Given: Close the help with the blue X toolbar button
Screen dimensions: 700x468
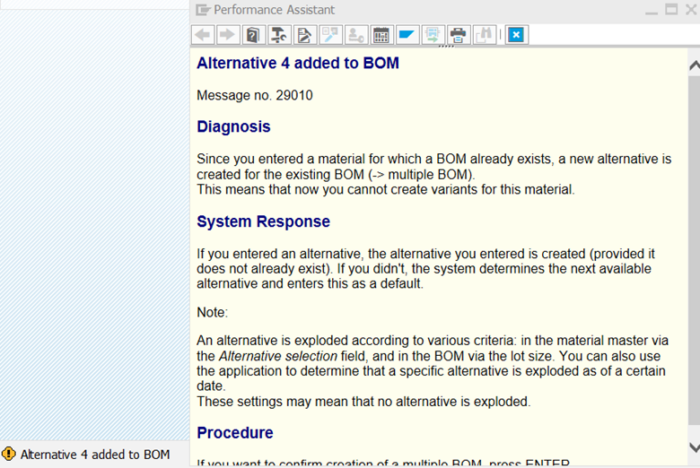Looking at the screenshot, I should (517, 35).
